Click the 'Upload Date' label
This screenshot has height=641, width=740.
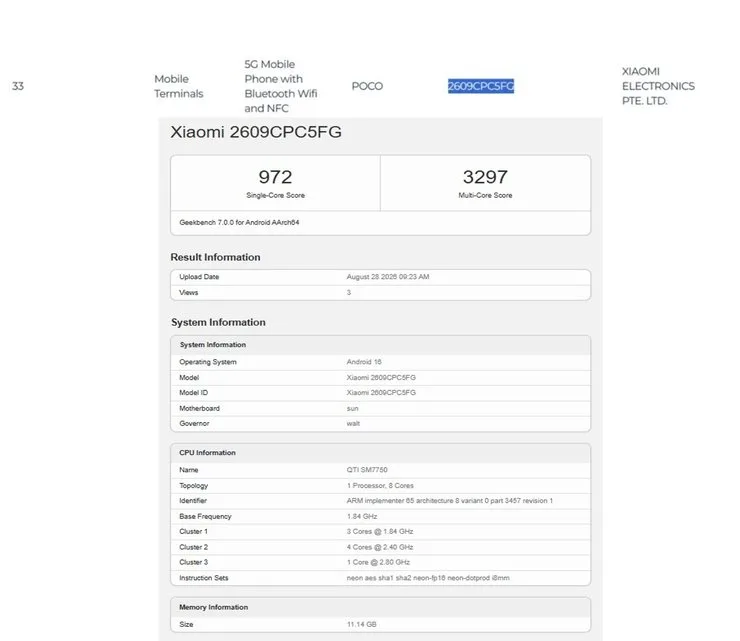click(x=199, y=277)
